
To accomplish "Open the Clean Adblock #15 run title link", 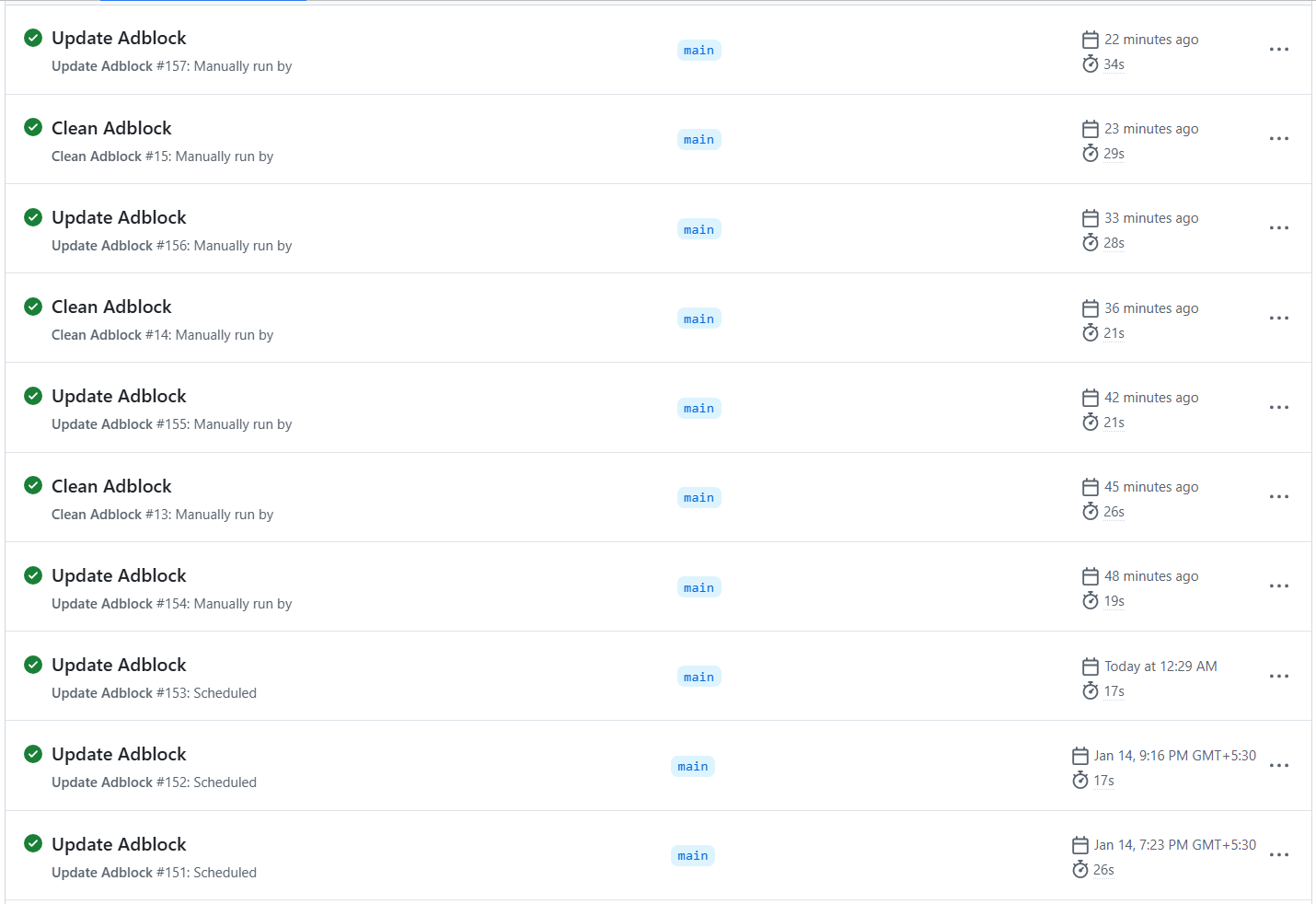I will click(111, 128).
